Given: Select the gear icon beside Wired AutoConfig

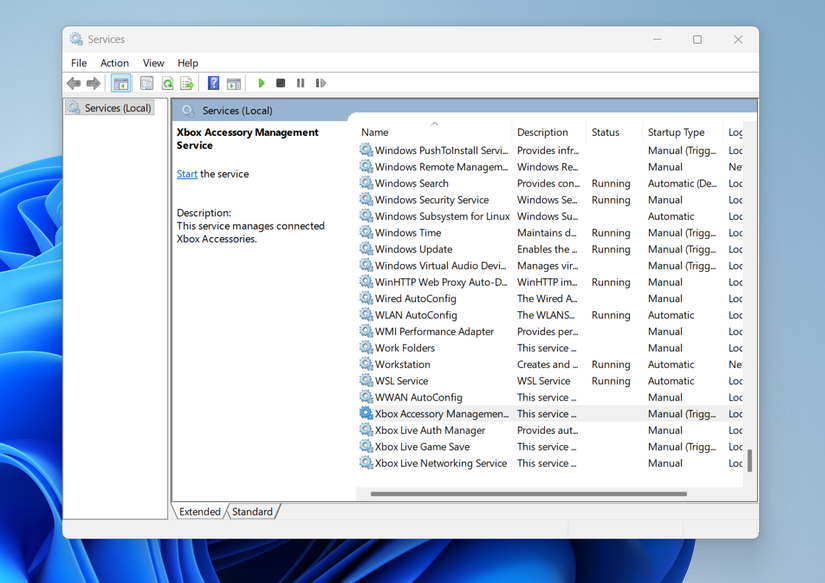Looking at the screenshot, I should pos(366,298).
